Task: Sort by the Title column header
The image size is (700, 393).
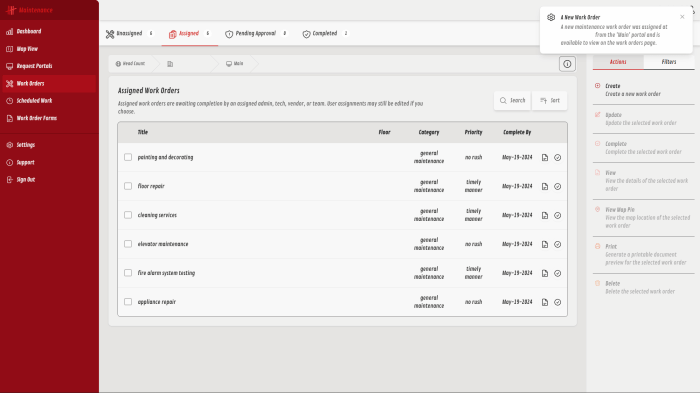Action: click(142, 132)
